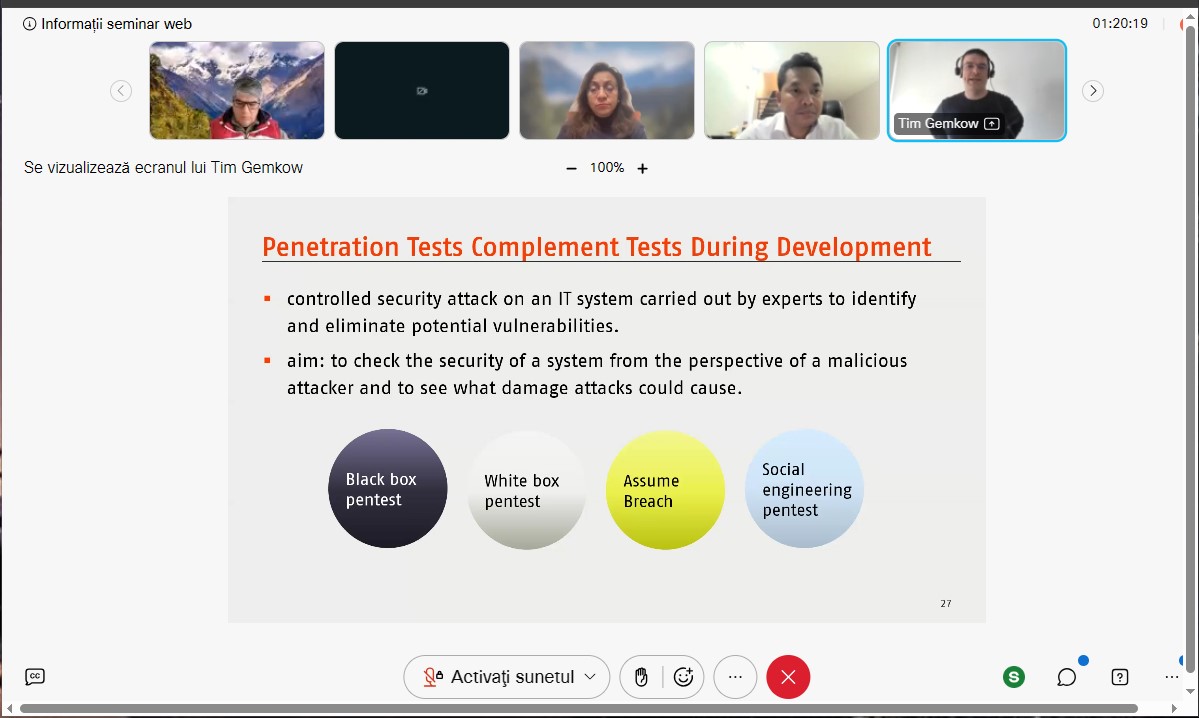Open closed captions icon at bottom left

35,677
